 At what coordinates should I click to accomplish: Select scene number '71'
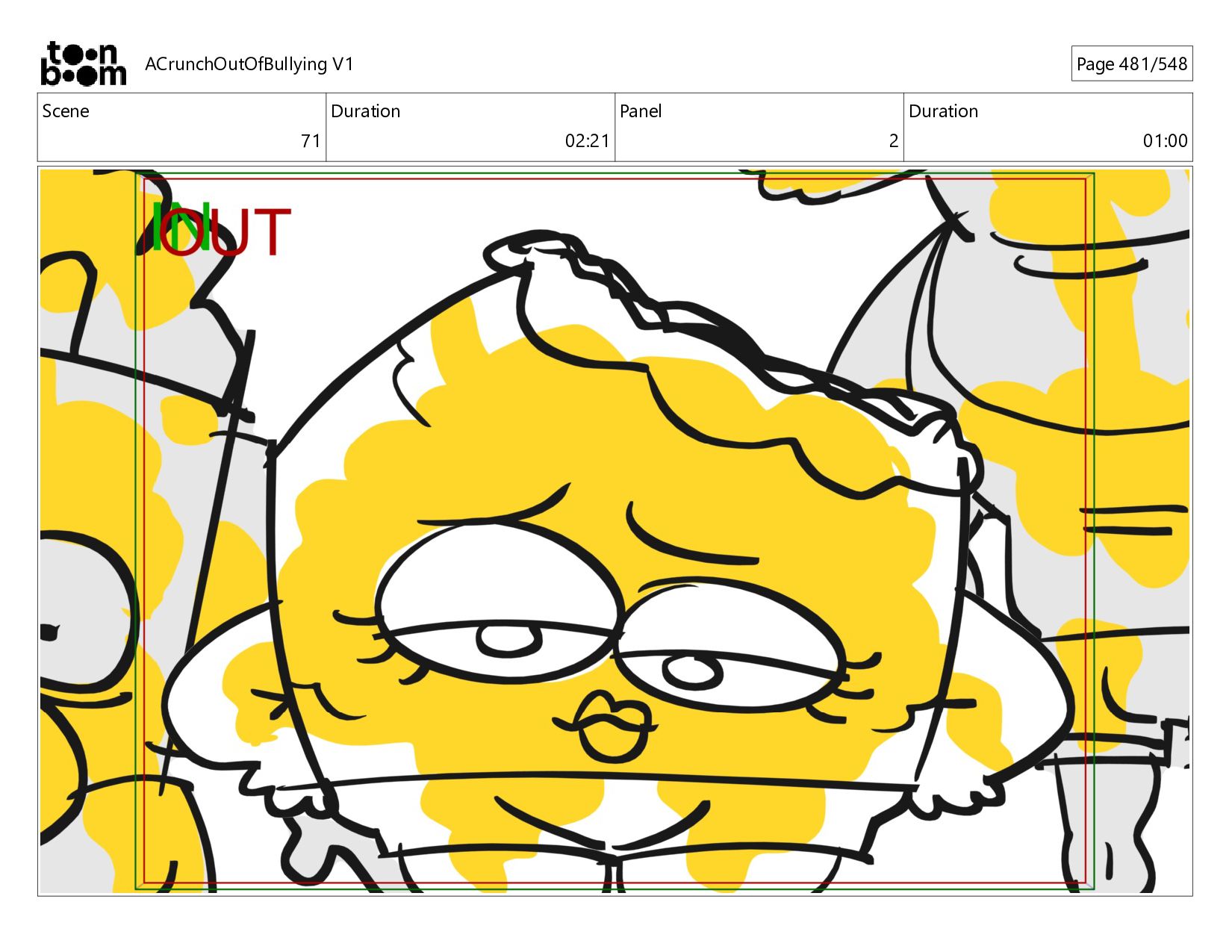click(x=311, y=141)
